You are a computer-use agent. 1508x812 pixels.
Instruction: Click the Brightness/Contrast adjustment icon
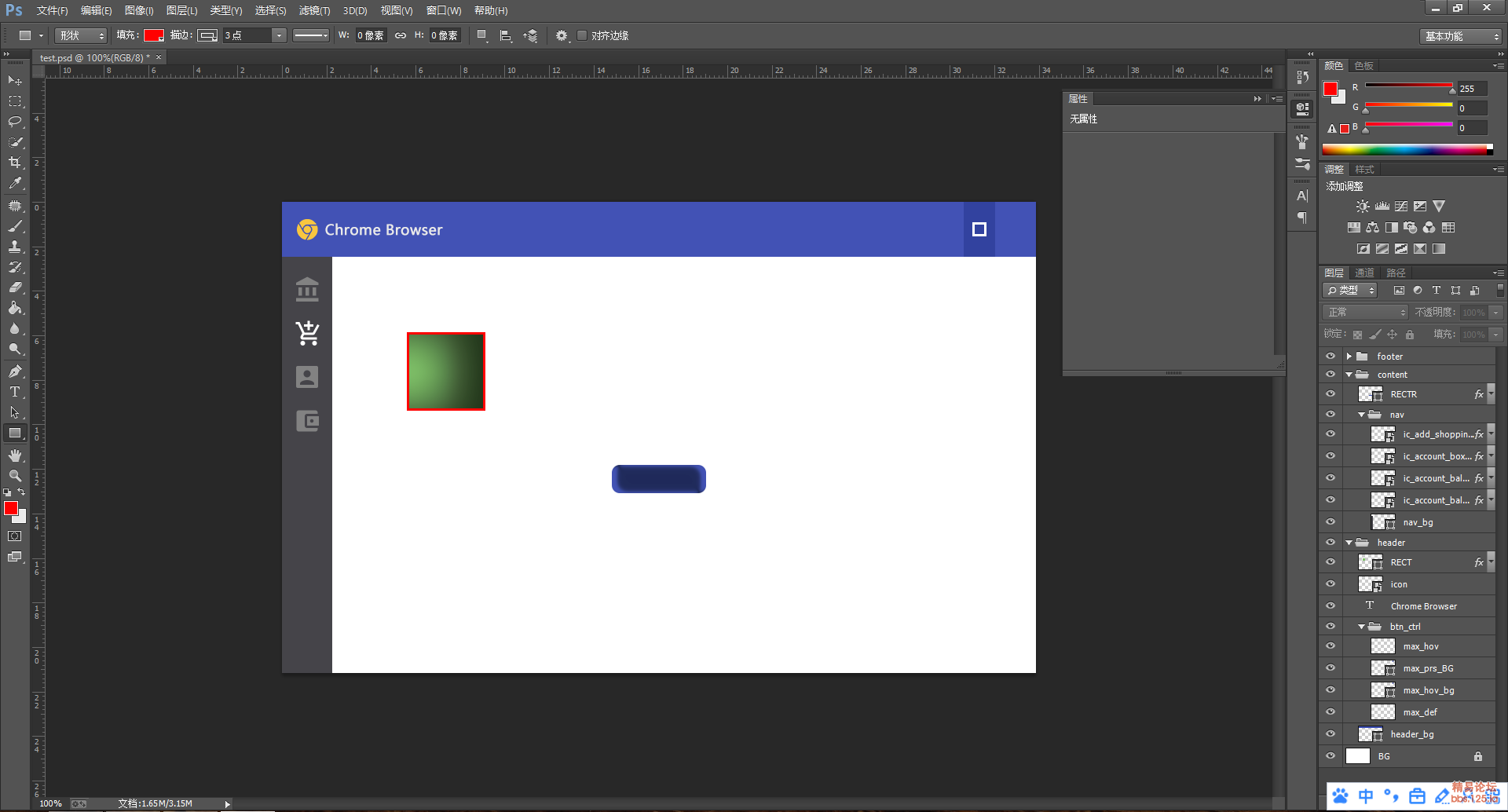pyautogui.click(x=1363, y=207)
